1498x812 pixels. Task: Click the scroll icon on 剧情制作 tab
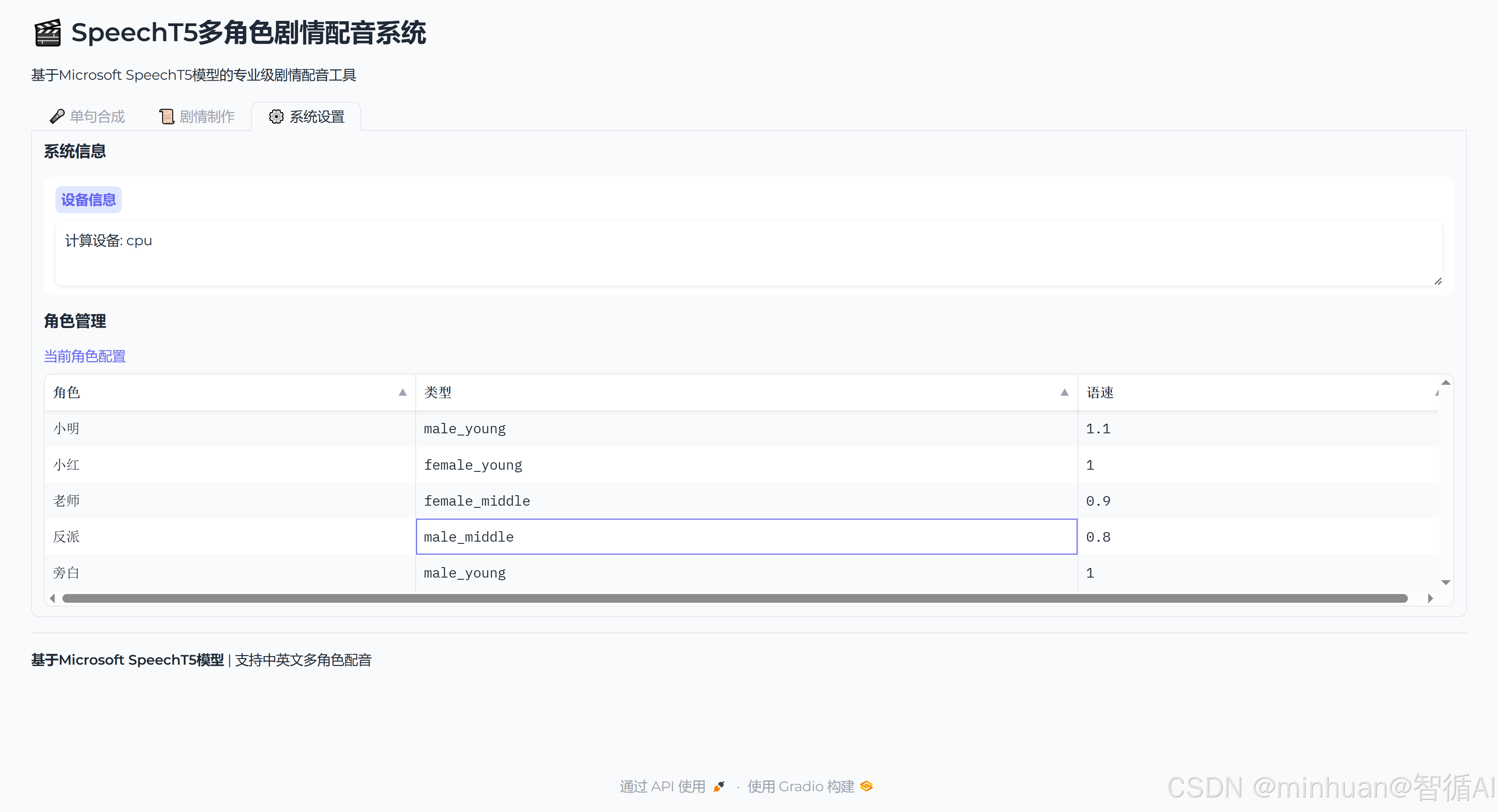click(167, 116)
